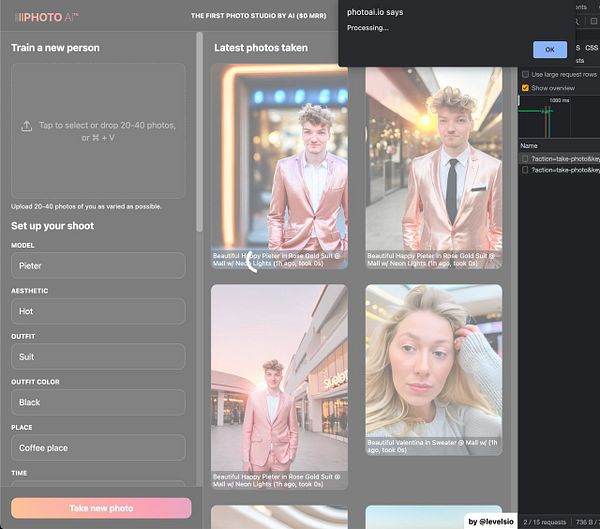Open the Place dropdown showing Coffee place

tap(98, 447)
